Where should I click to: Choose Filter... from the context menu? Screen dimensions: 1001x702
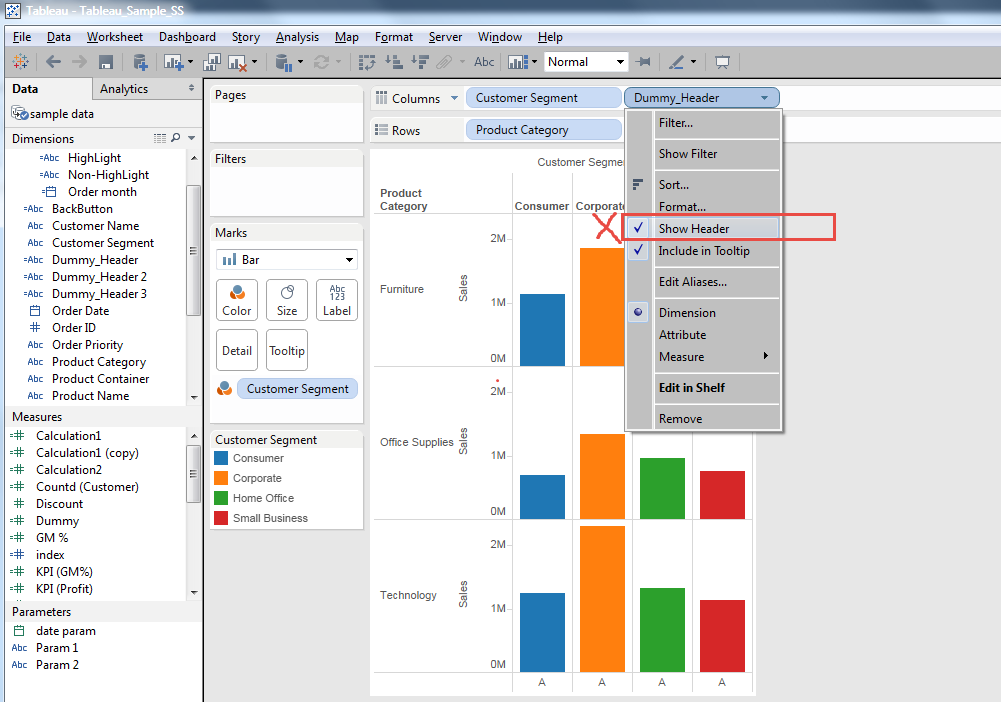(x=703, y=123)
